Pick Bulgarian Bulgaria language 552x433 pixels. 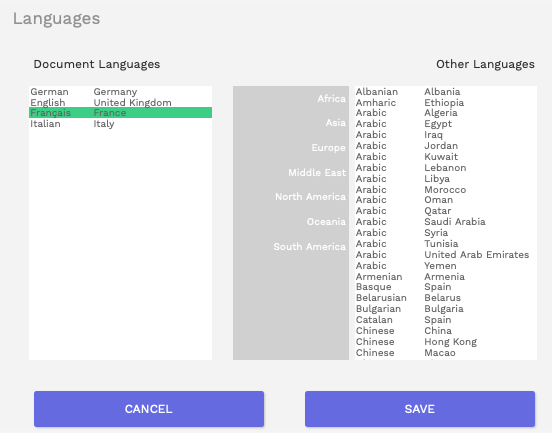(x=445, y=309)
